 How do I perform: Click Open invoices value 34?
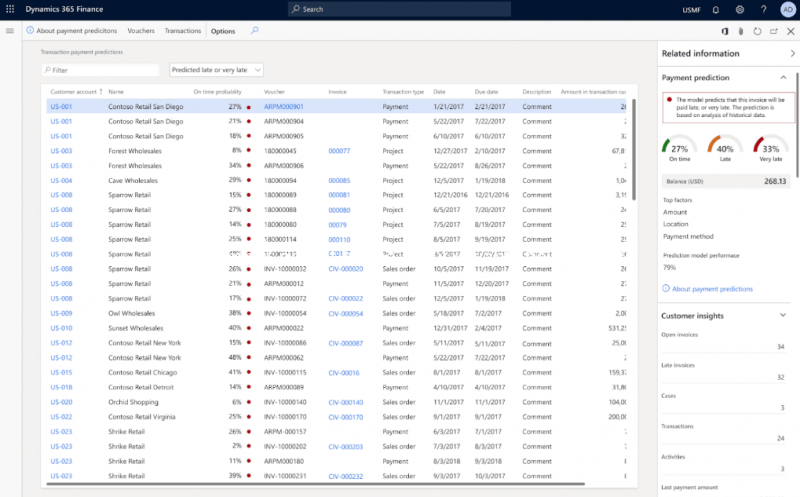tap(780, 346)
